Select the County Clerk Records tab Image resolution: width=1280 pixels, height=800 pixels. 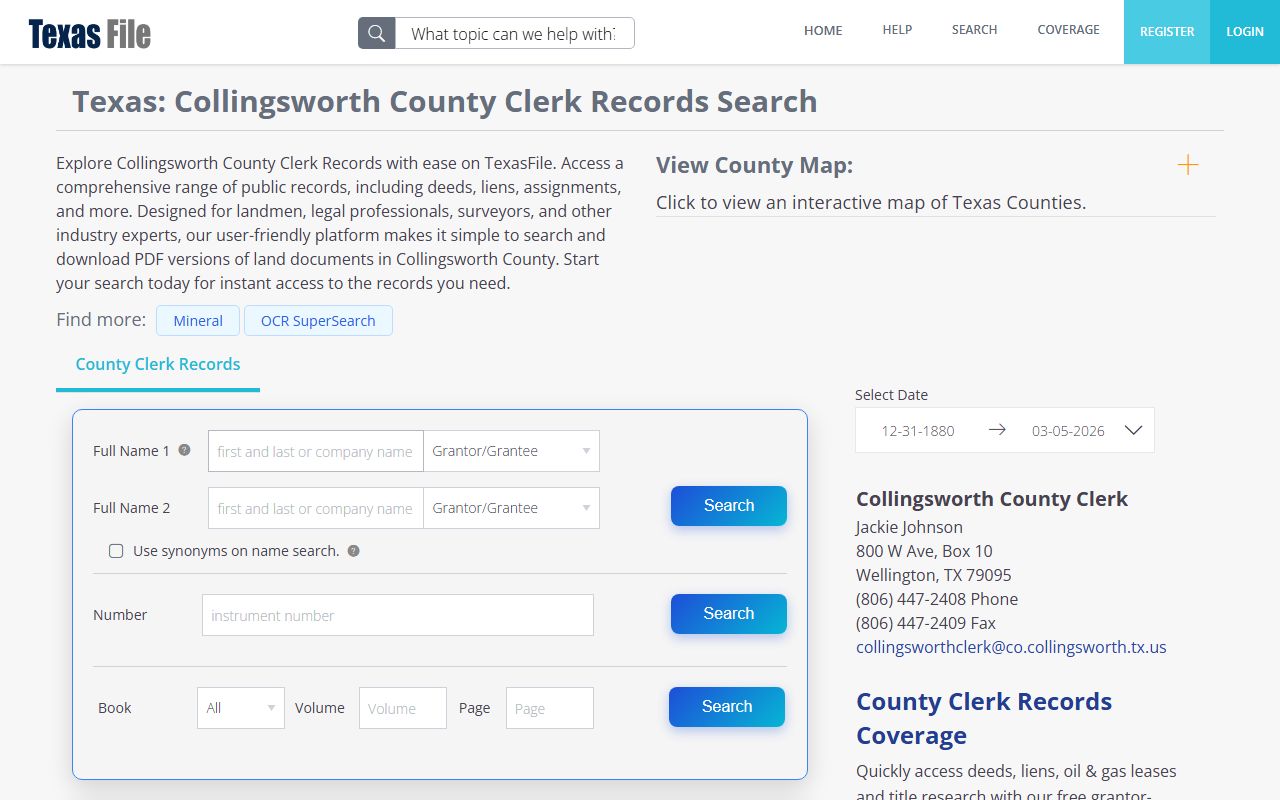pos(158,365)
